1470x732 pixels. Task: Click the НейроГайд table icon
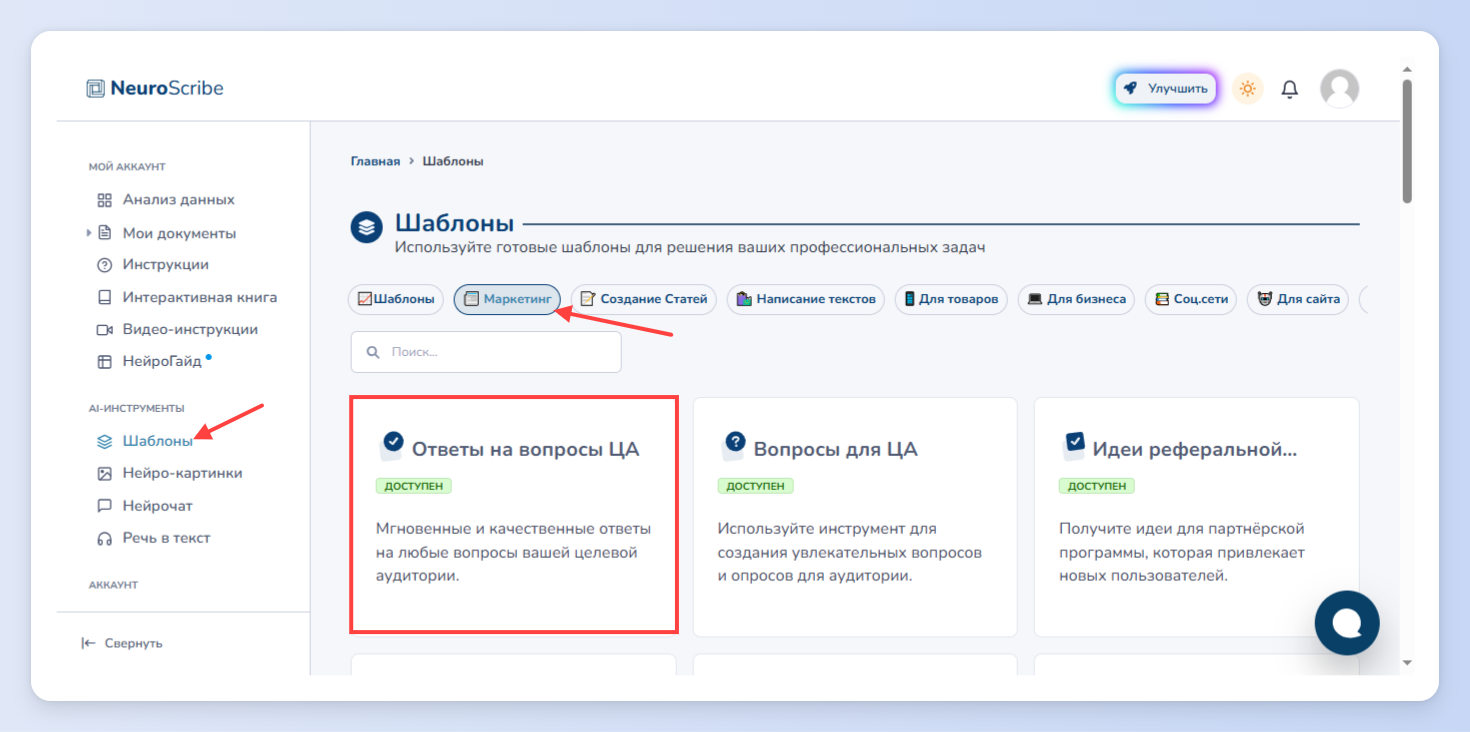[104, 361]
